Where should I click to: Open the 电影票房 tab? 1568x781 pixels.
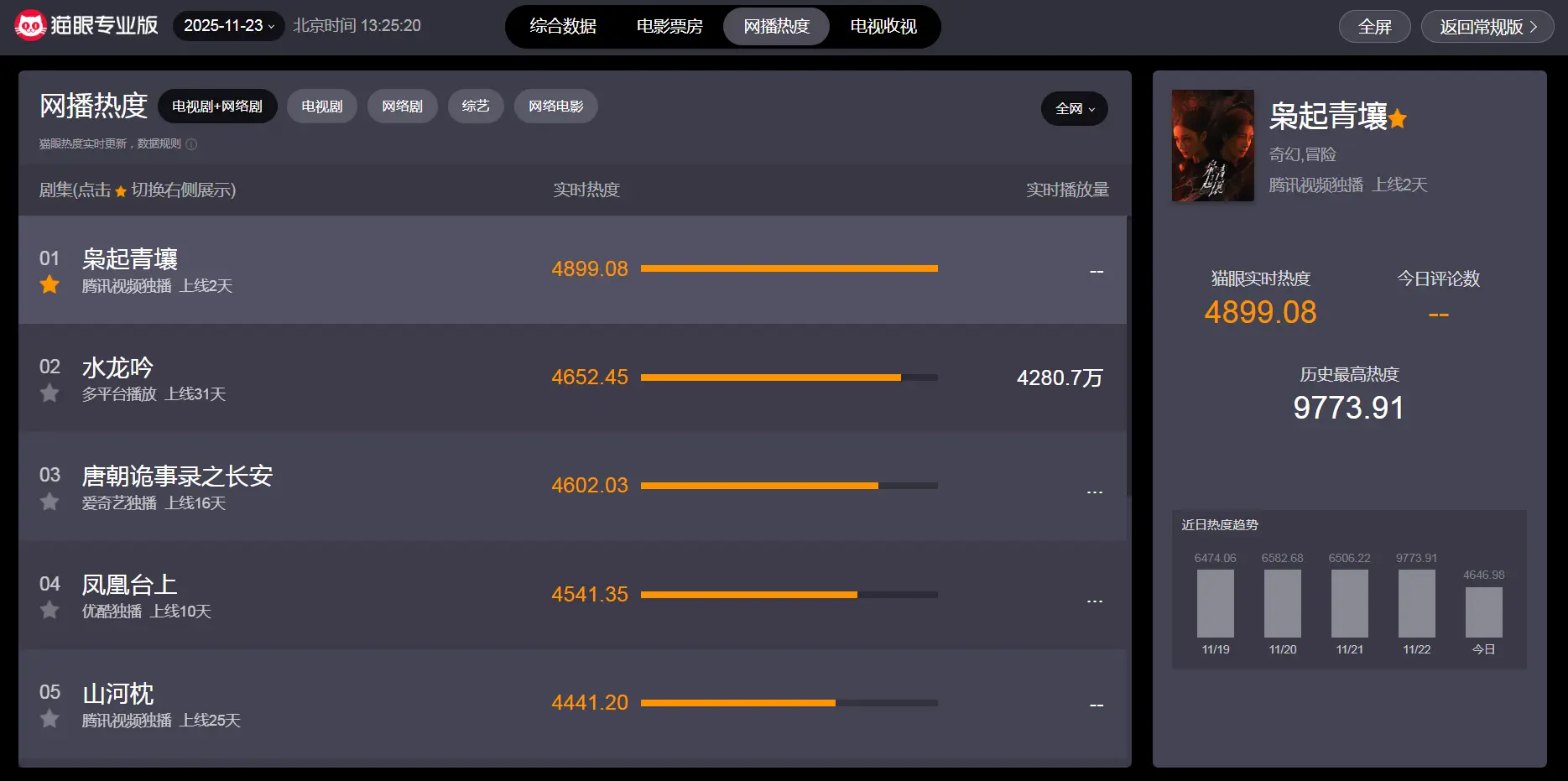[669, 27]
